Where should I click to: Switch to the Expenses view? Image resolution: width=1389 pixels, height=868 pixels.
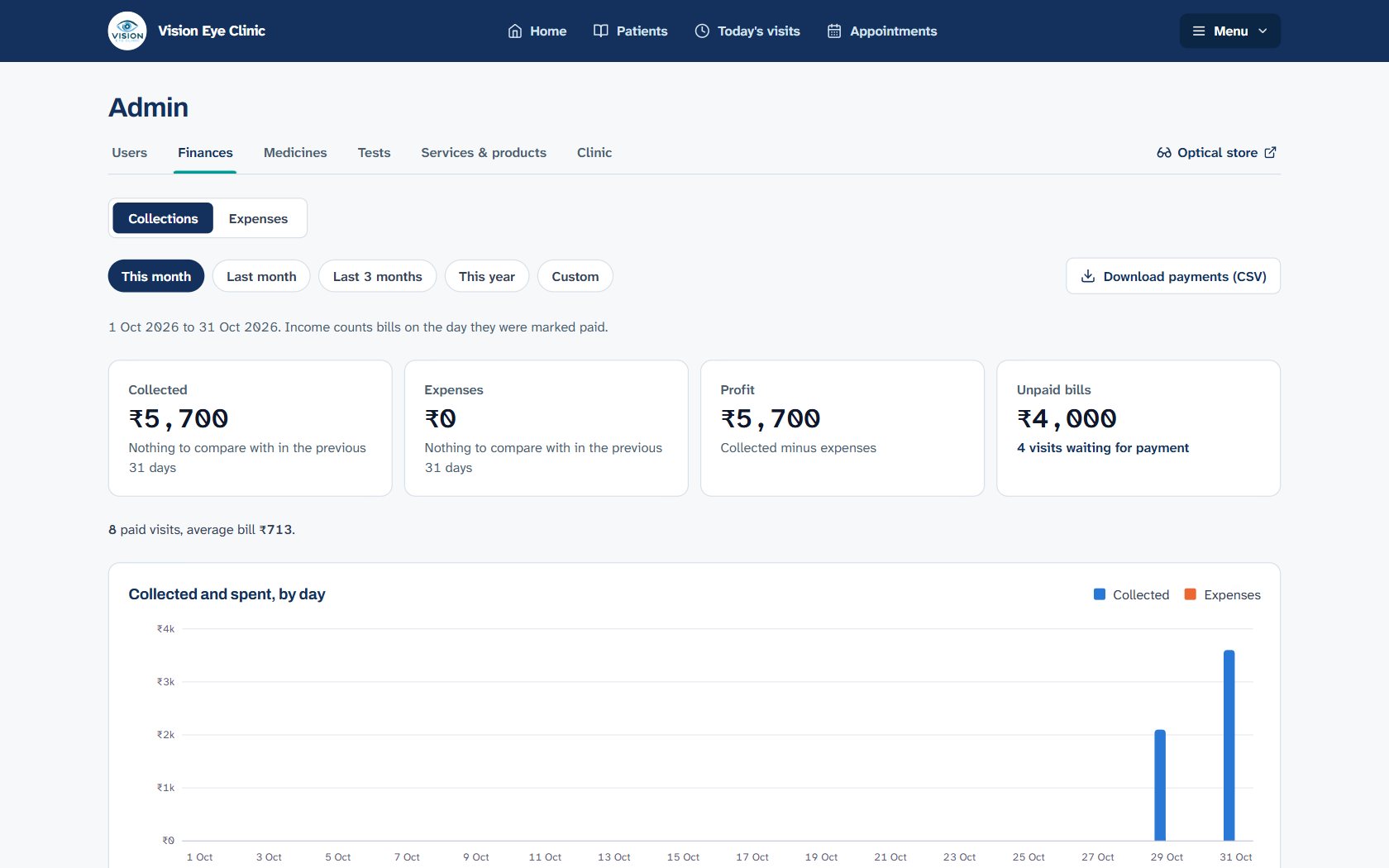(258, 218)
